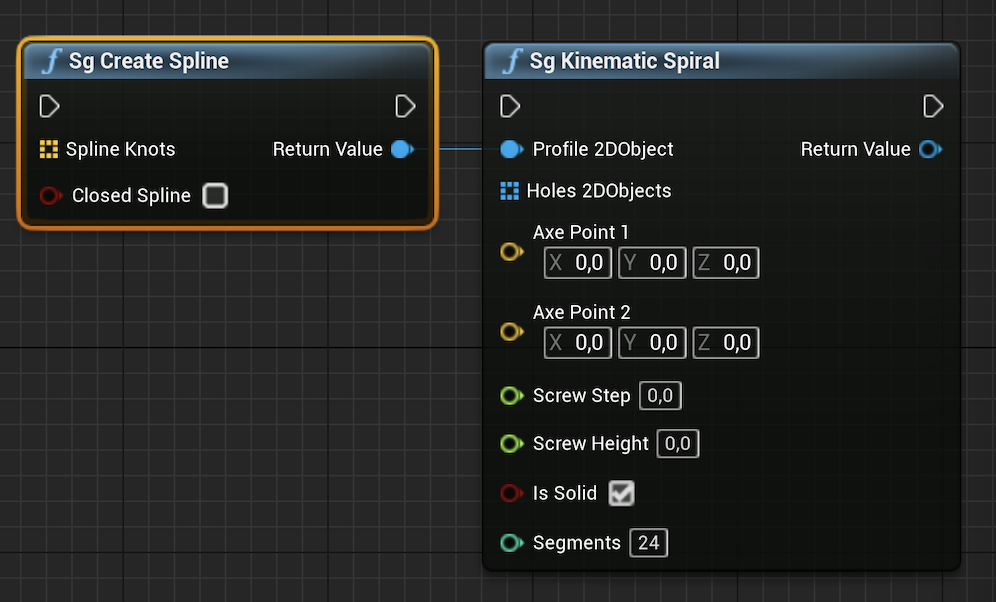Toggle the Closed Spline checkbox
The height and width of the screenshot is (602, 996).
(x=215, y=196)
